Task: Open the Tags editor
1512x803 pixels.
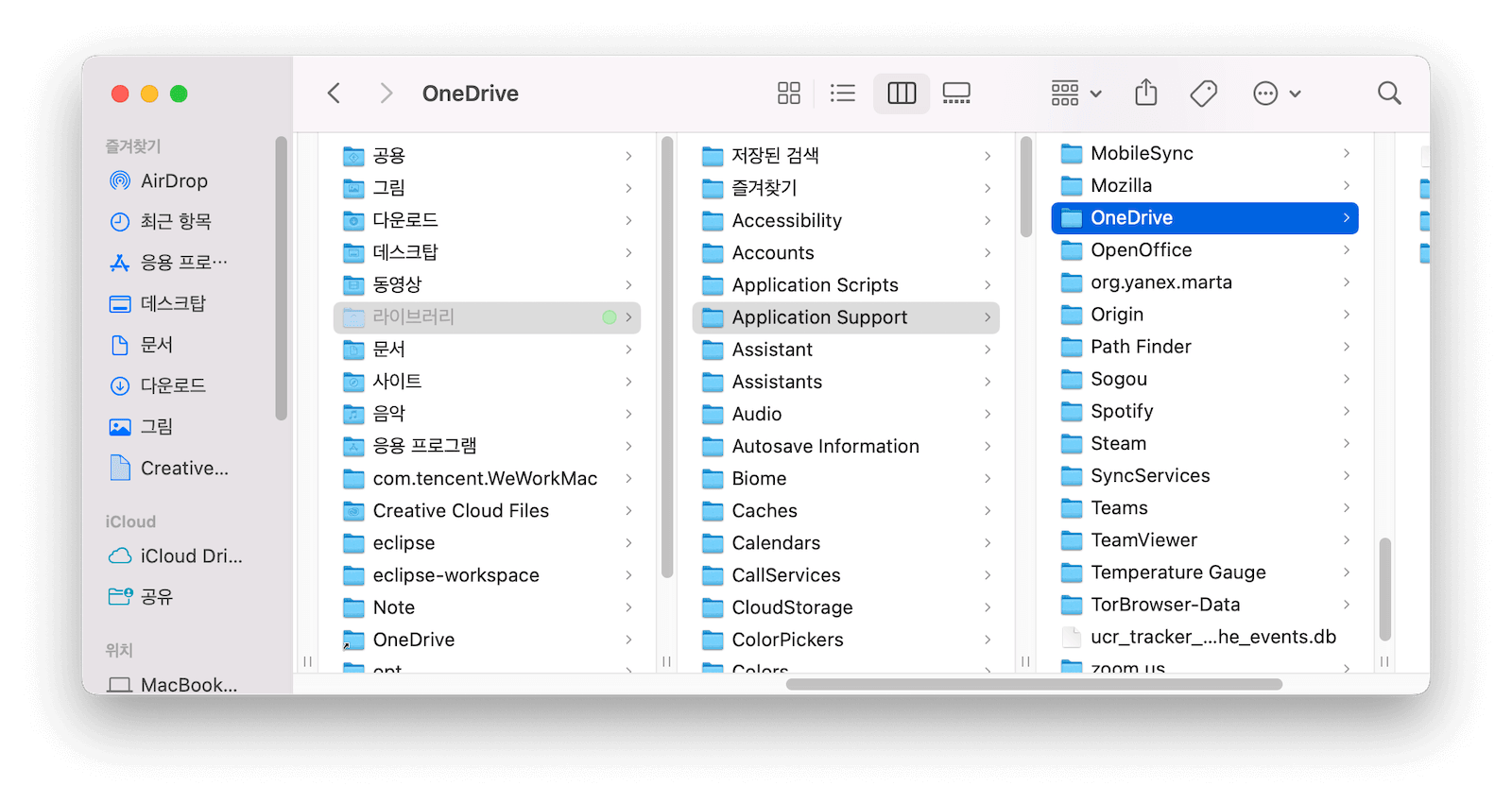Action: point(1204,93)
